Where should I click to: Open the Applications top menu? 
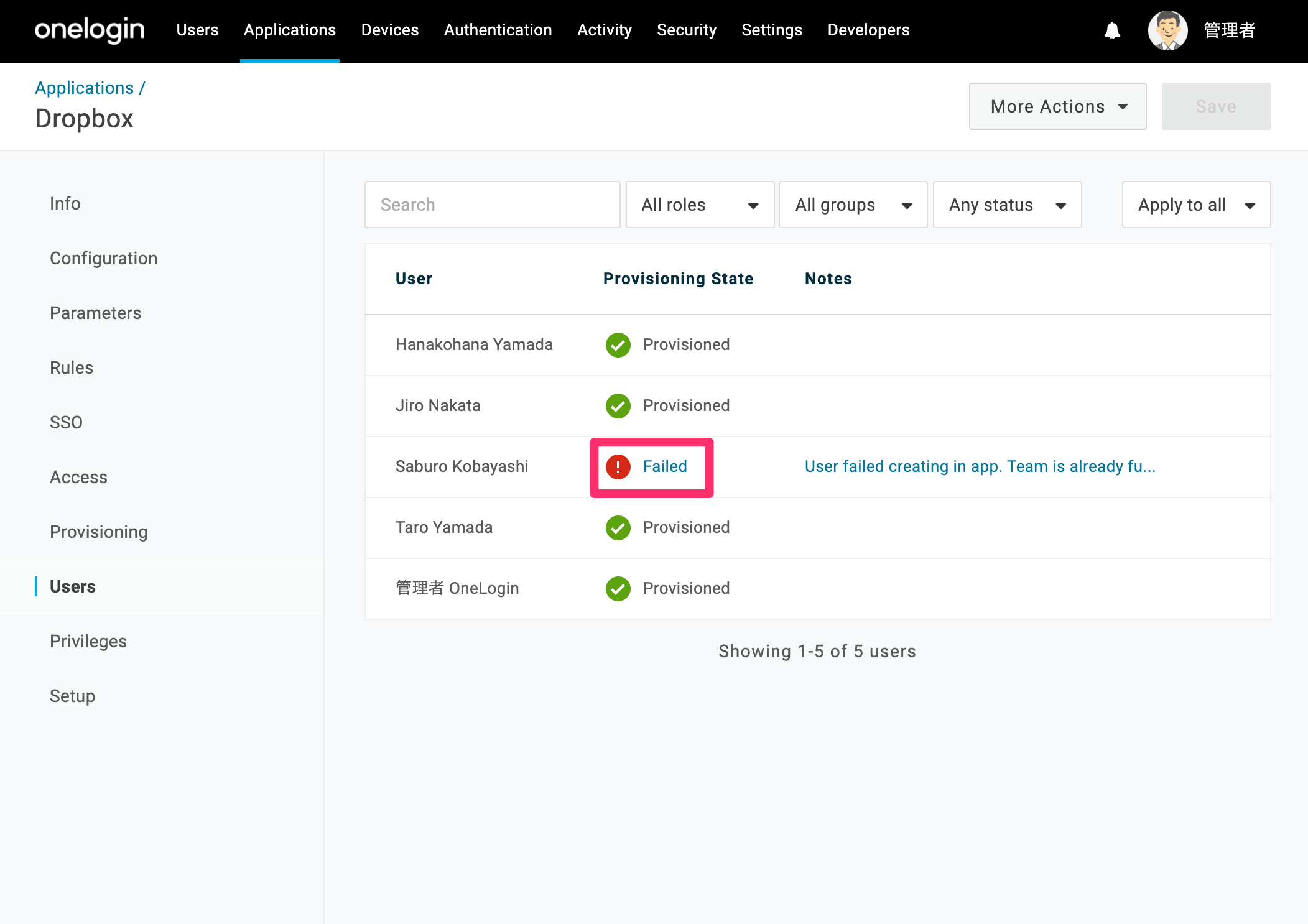[x=290, y=30]
